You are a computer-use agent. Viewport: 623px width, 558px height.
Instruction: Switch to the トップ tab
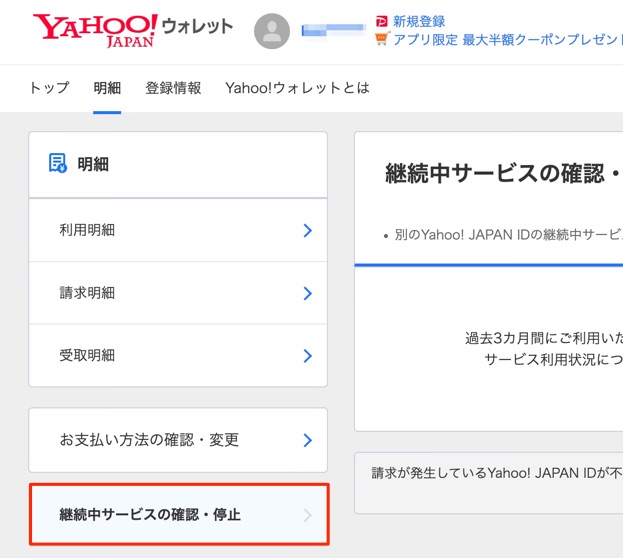click(x=50, y=88)
